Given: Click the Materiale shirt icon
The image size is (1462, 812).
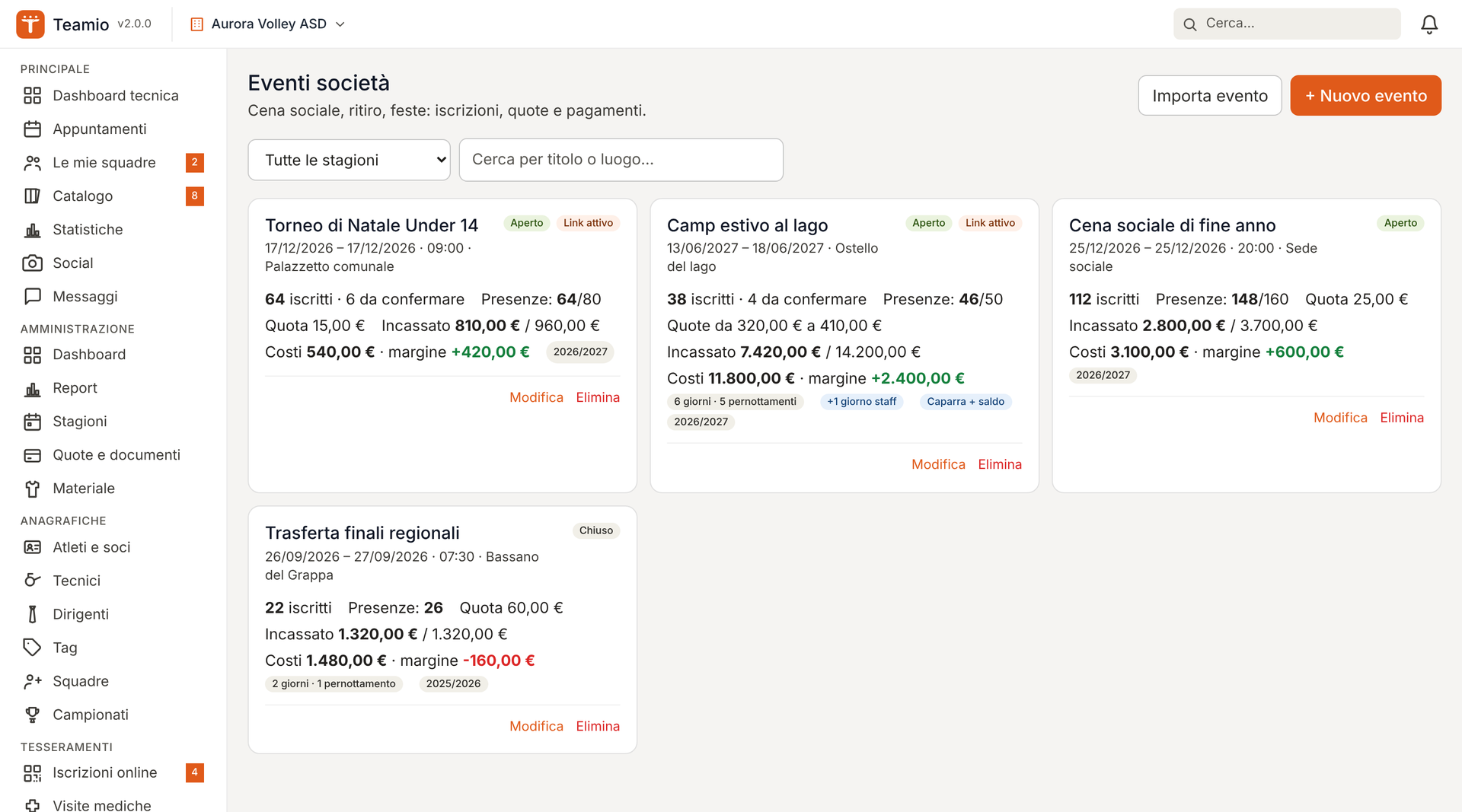Looking at the screenshot, I should (x=32, y=489).
